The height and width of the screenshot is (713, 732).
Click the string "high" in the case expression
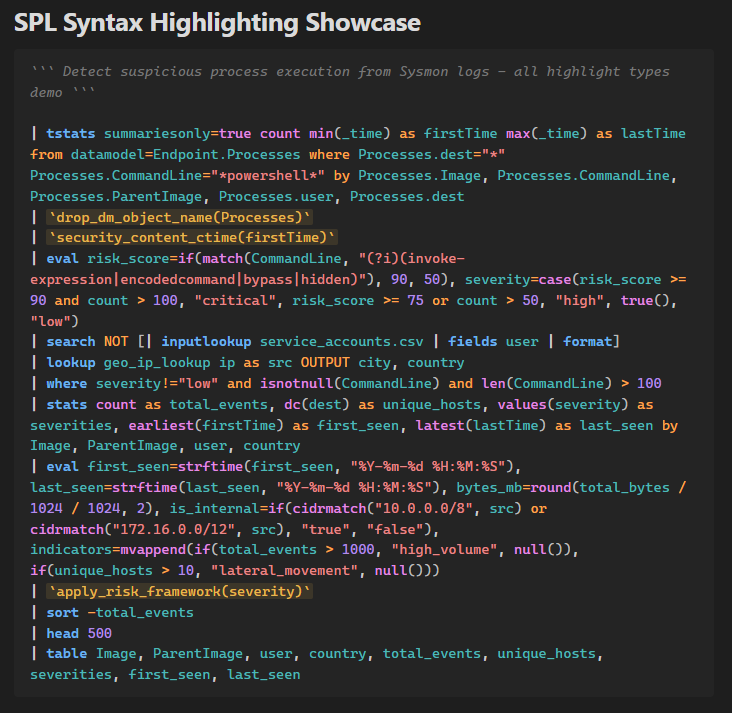pyautogui.click(x=579, y=300)
